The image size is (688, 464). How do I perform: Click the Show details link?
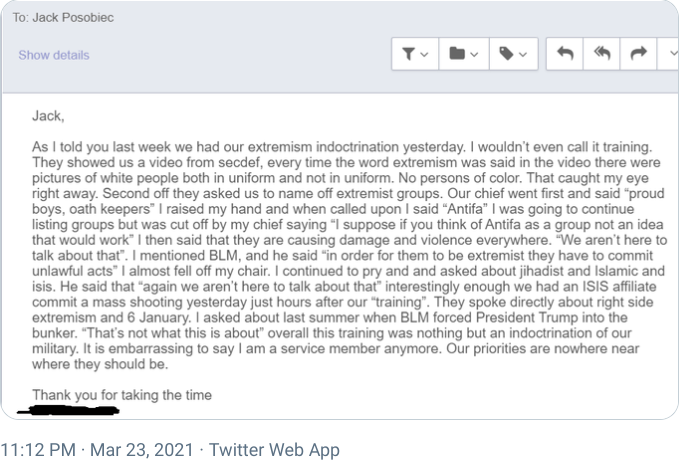pyautogui.click(x=54, y=55)
